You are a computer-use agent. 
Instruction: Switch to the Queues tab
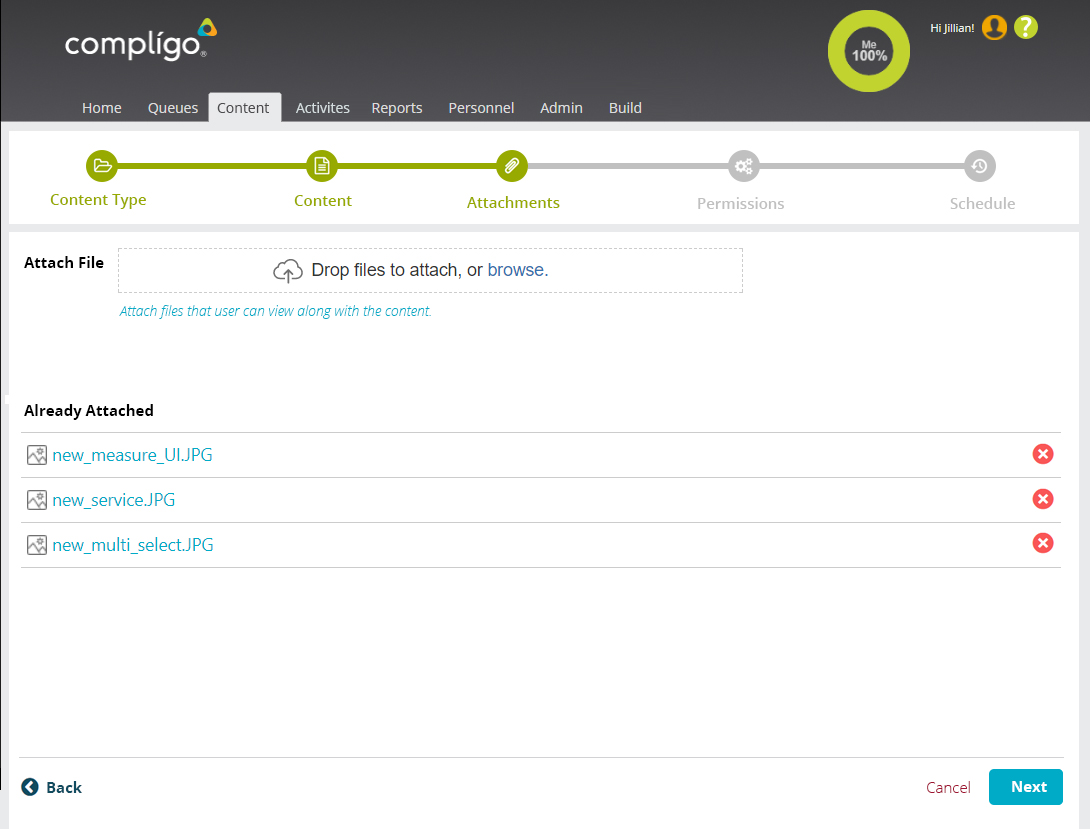[173, 108]
